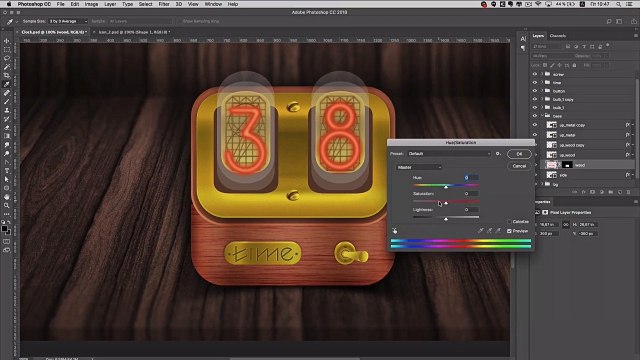Click the create new layer icon
The image size is (640, 360).
coord(620,192)
